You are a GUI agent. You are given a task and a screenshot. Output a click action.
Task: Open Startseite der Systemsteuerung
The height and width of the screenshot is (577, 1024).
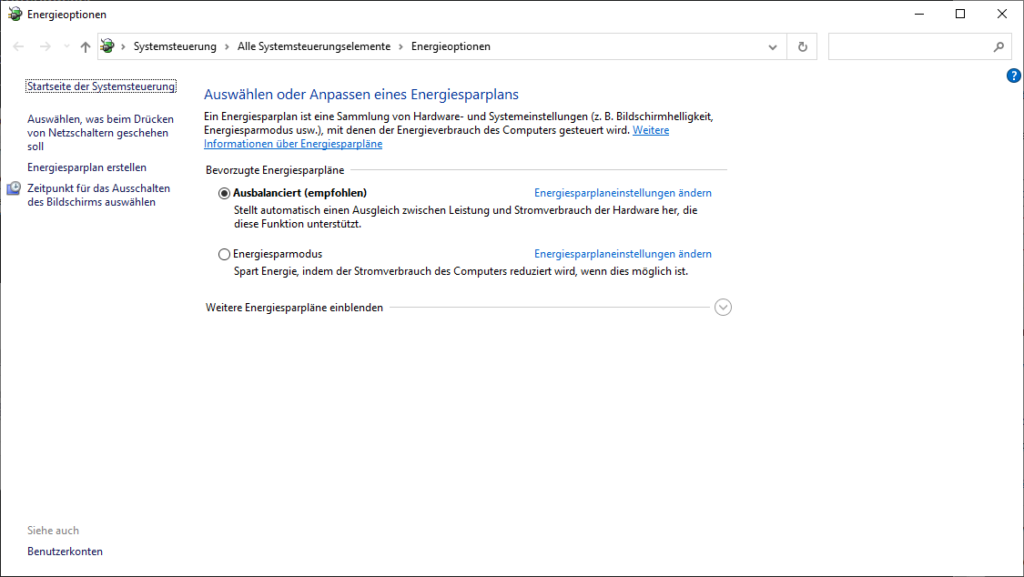101,86
